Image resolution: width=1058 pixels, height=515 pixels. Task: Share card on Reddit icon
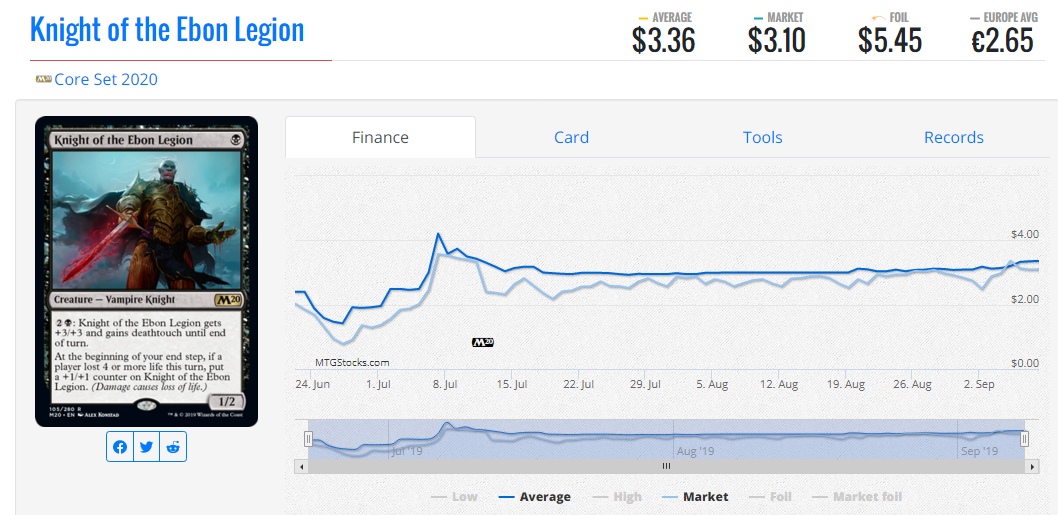[173, 447]
